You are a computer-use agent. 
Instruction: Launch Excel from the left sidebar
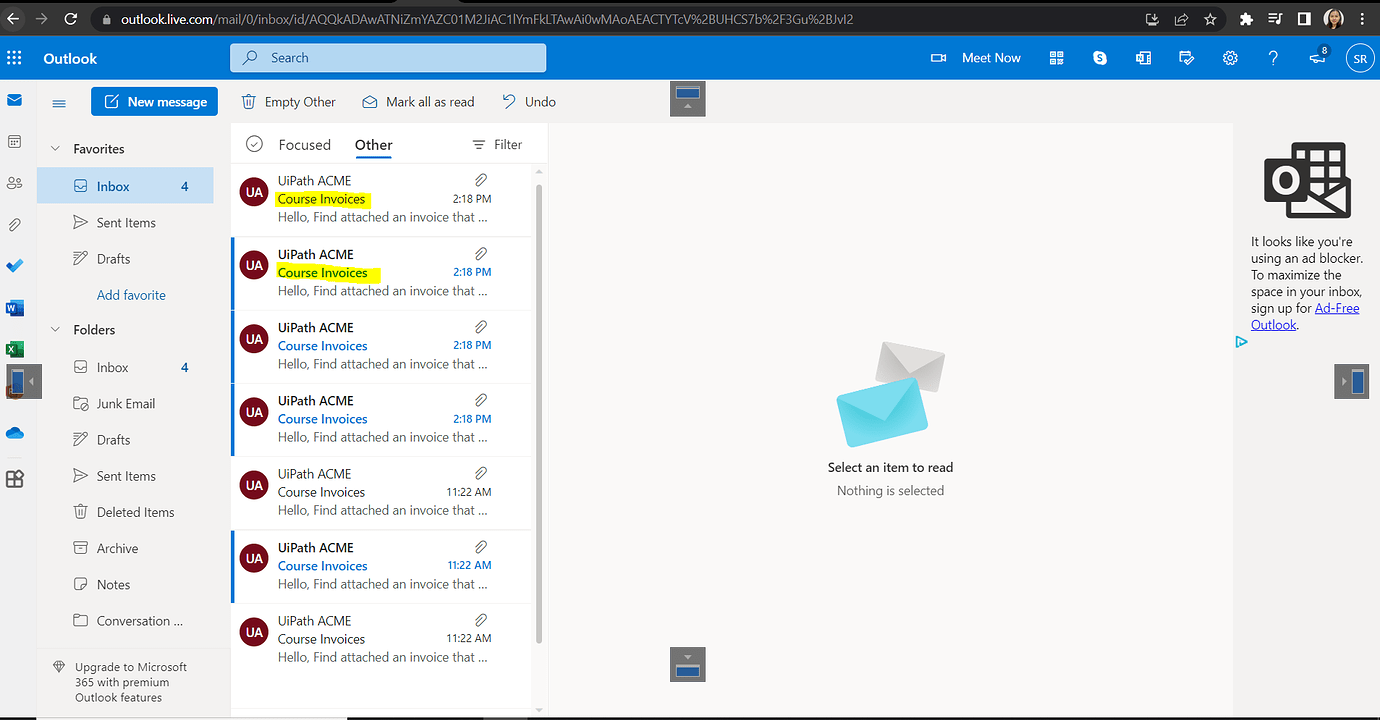[14, 348]
